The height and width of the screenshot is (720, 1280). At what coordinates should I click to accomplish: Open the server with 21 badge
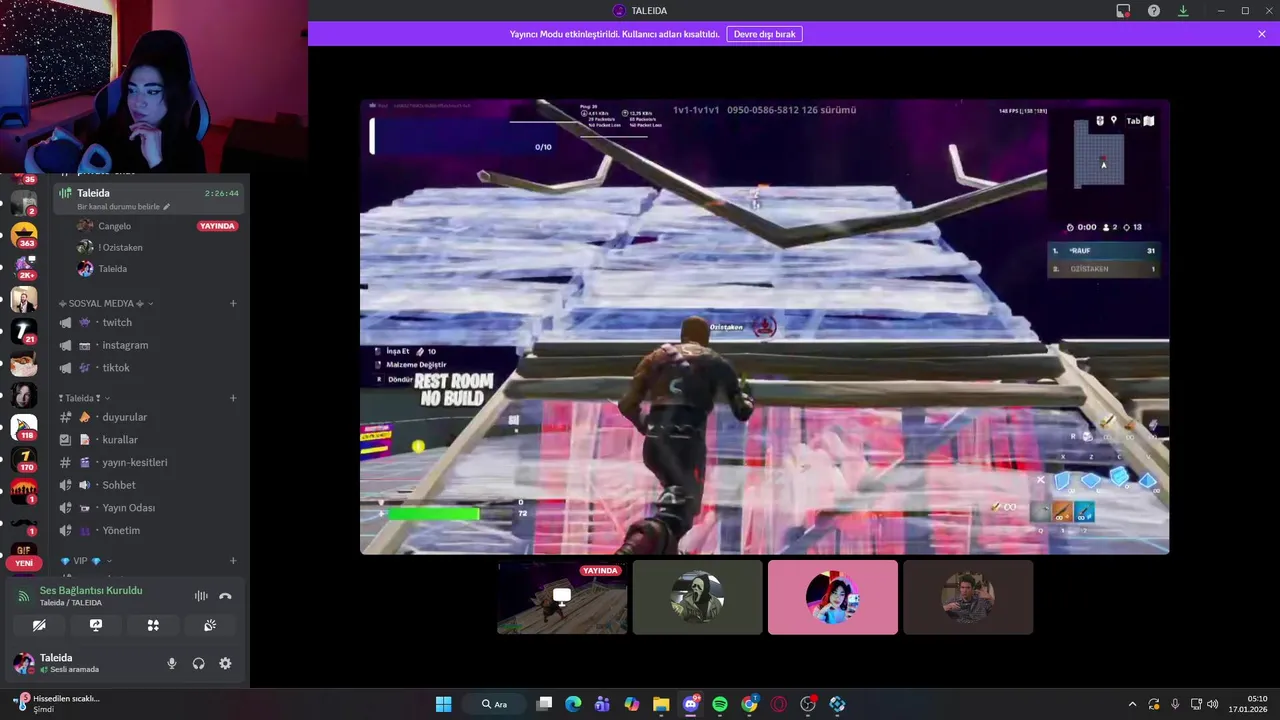pos(24,331)
